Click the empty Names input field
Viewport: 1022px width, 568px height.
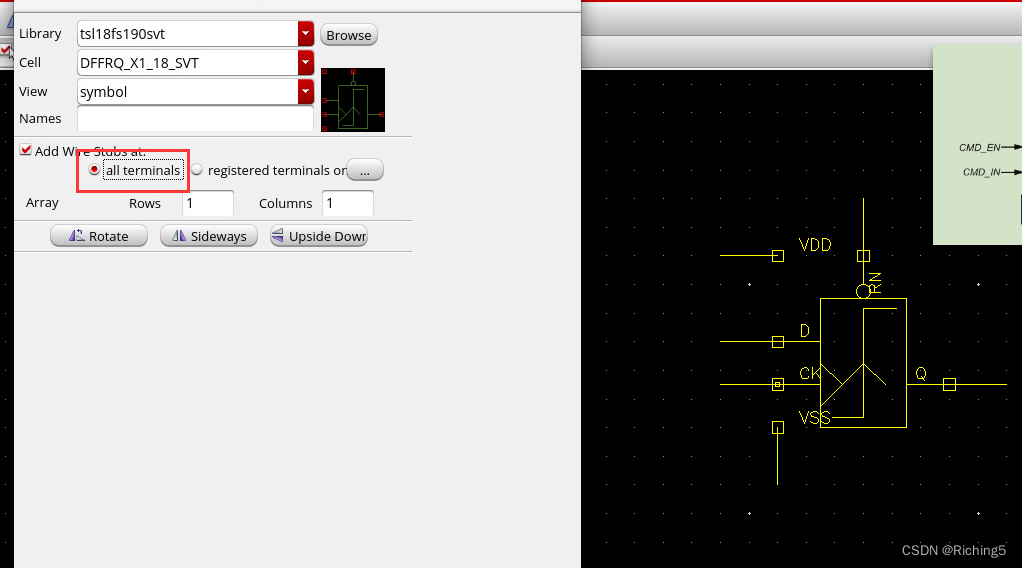click(196, 119)
